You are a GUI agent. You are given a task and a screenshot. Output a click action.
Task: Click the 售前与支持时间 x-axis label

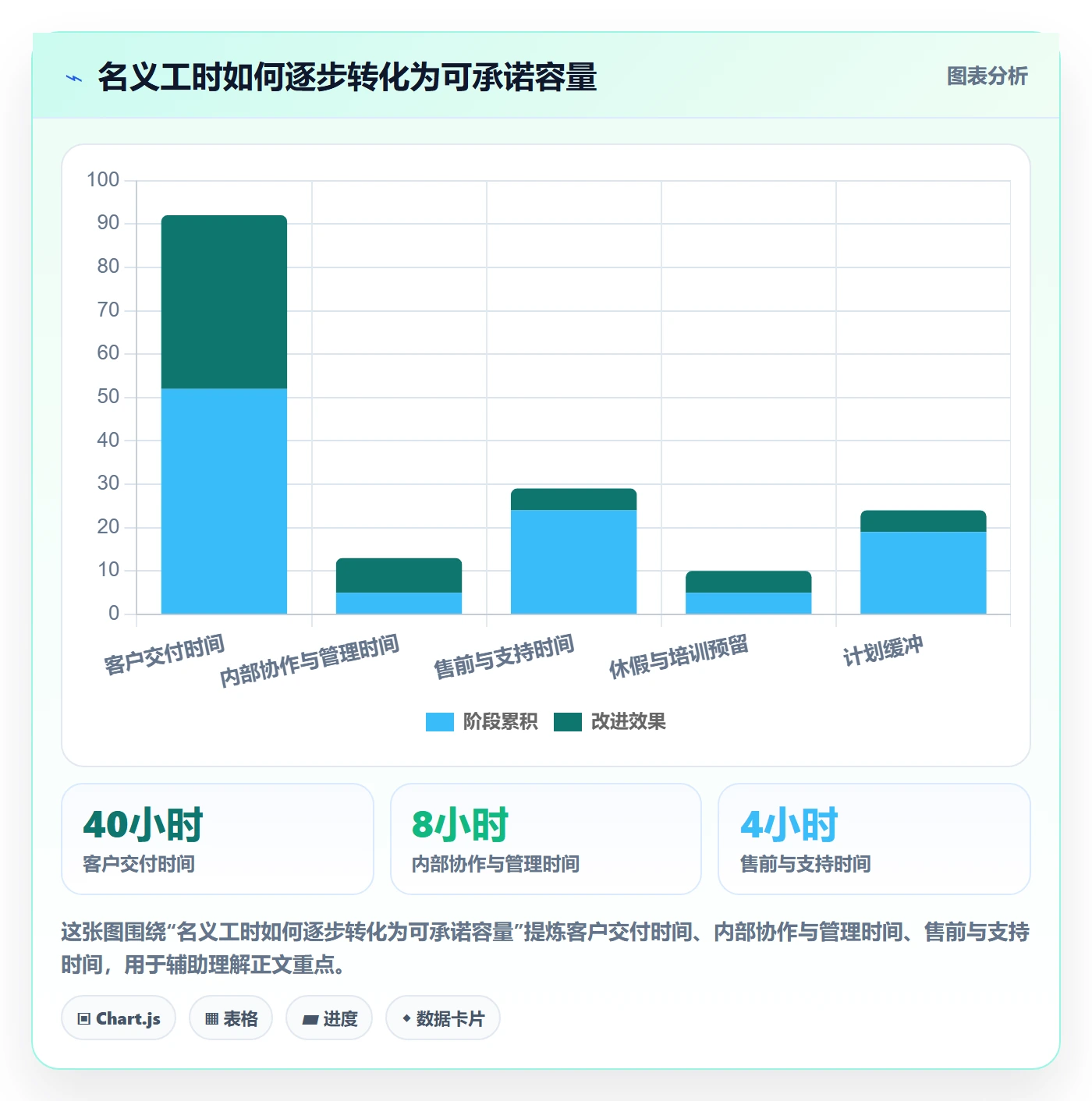[504, 656]
